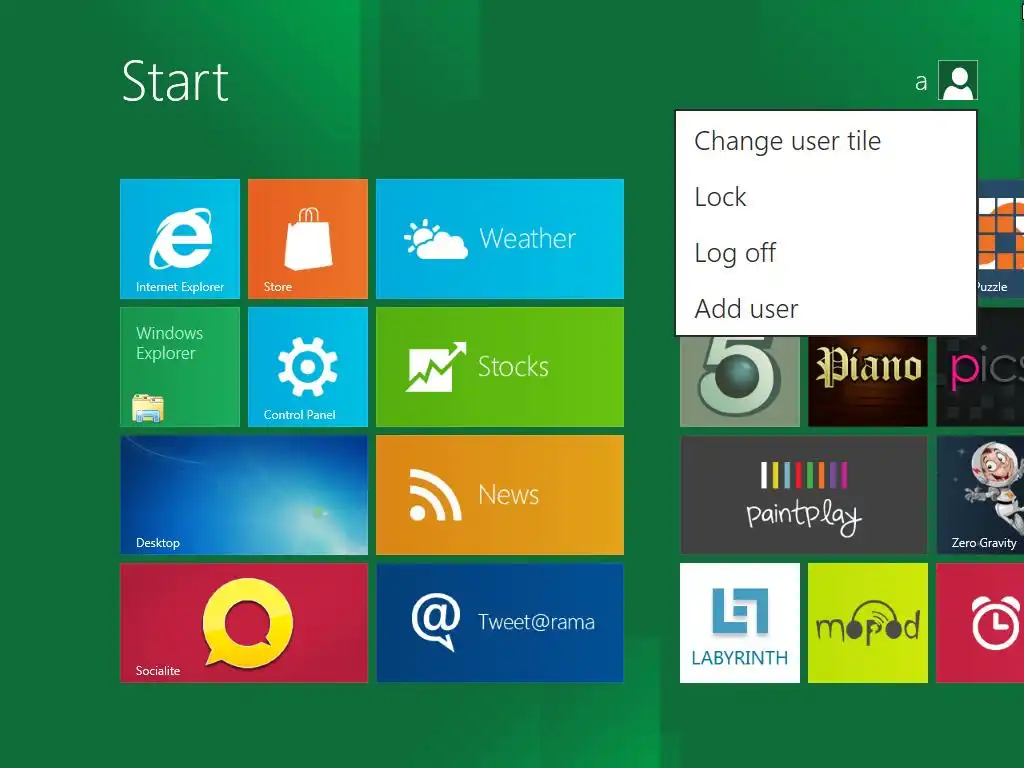The width and height of the screenshot is (1024, 768).
Task: Choose Lock from user menu
Action: 825,197
